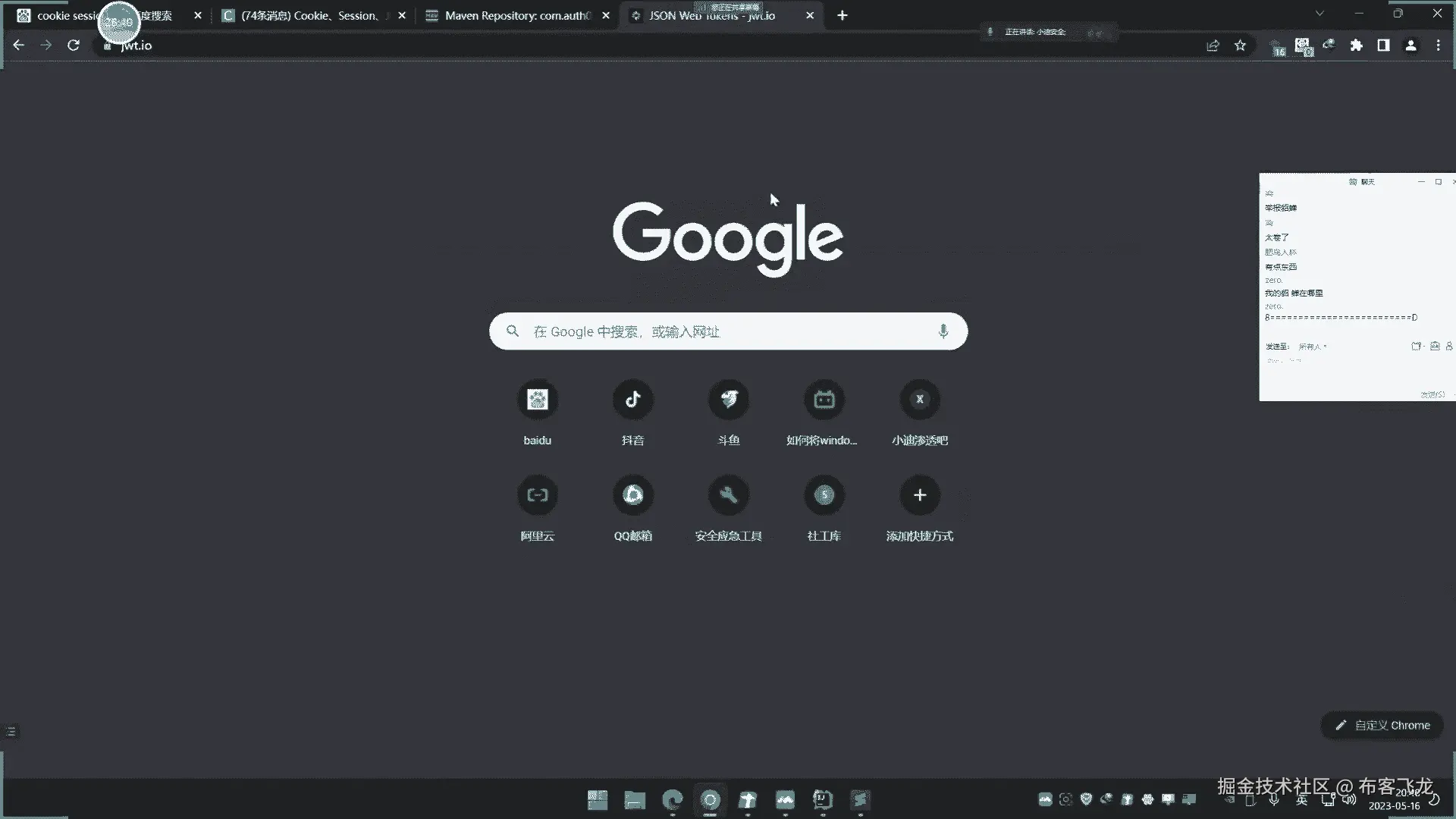Open File Explorer from the taskbar
Viewport: 1456px width, 819px height.
634,799
